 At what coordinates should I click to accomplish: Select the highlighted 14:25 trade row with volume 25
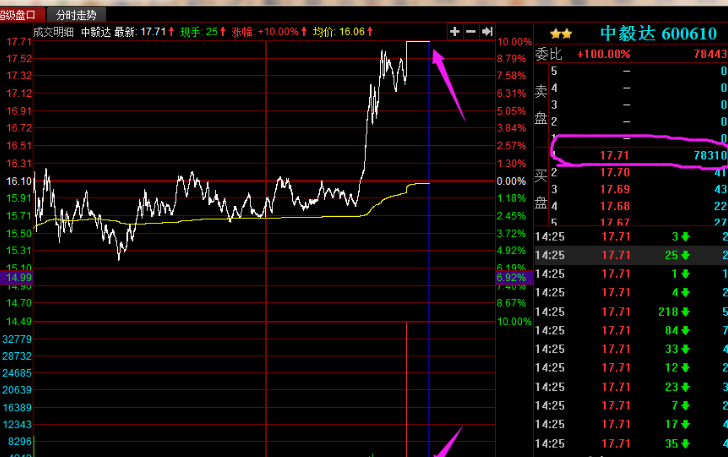(630, 255)
